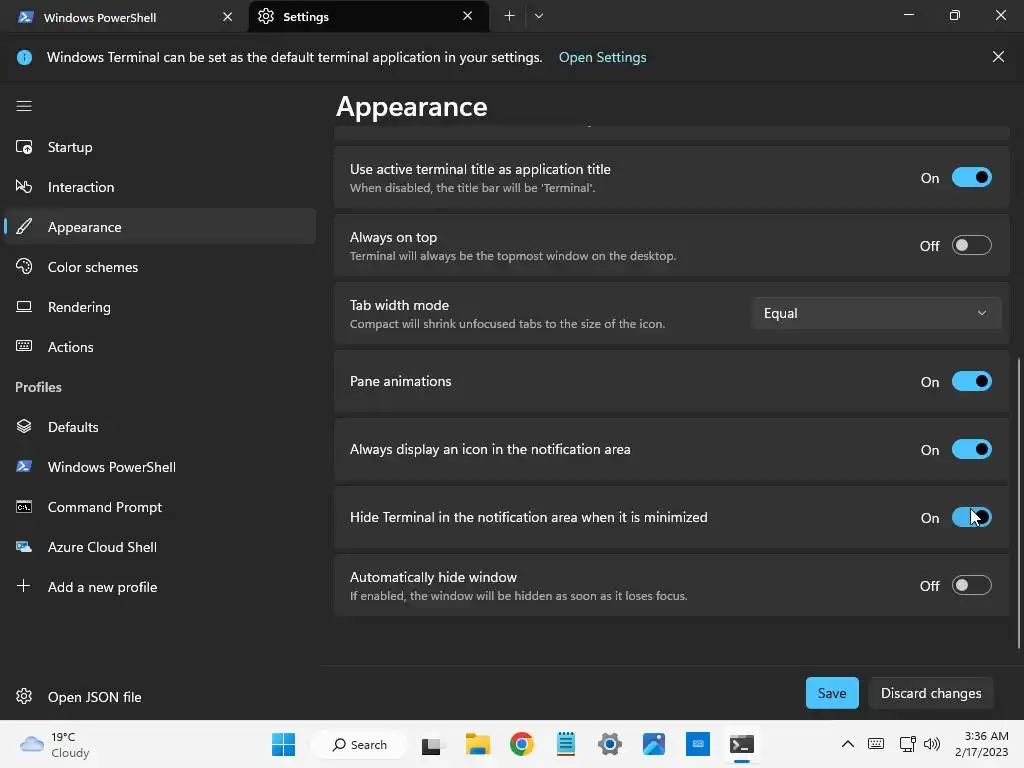Toggle Use active terminal title as application title
Image resolution: width=1024 pixels, height=768 pixels.
pos(972,178)
